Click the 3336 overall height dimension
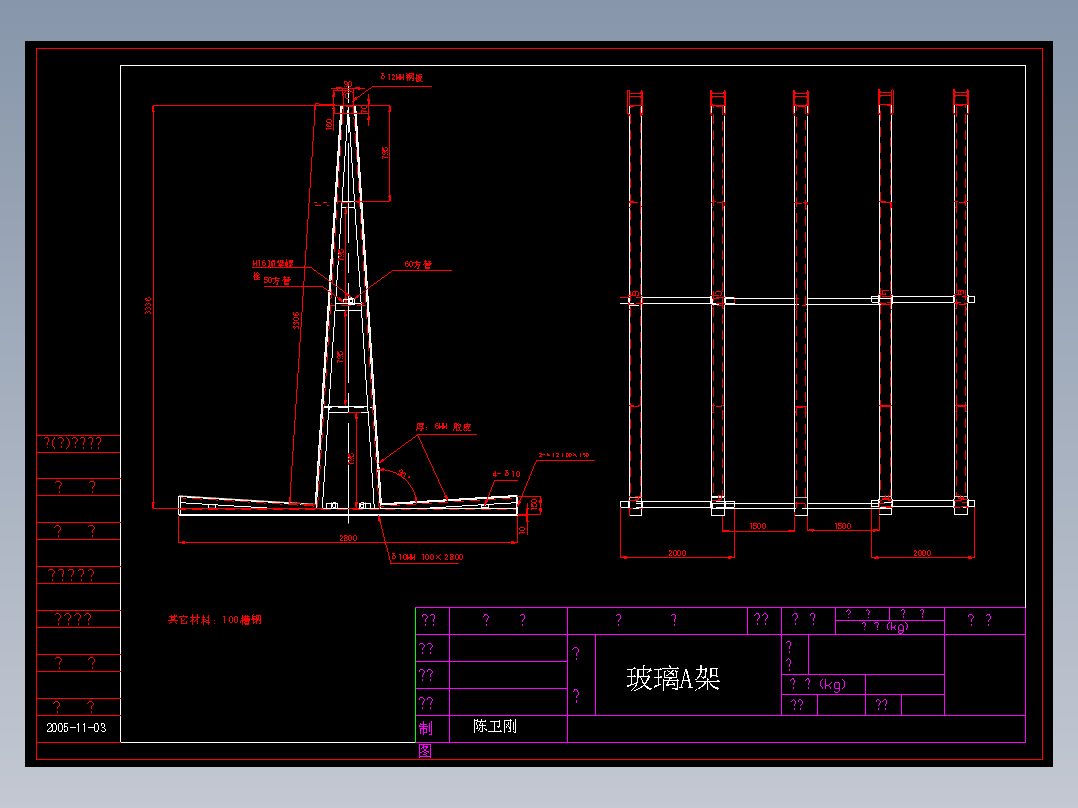 point(148,305)
